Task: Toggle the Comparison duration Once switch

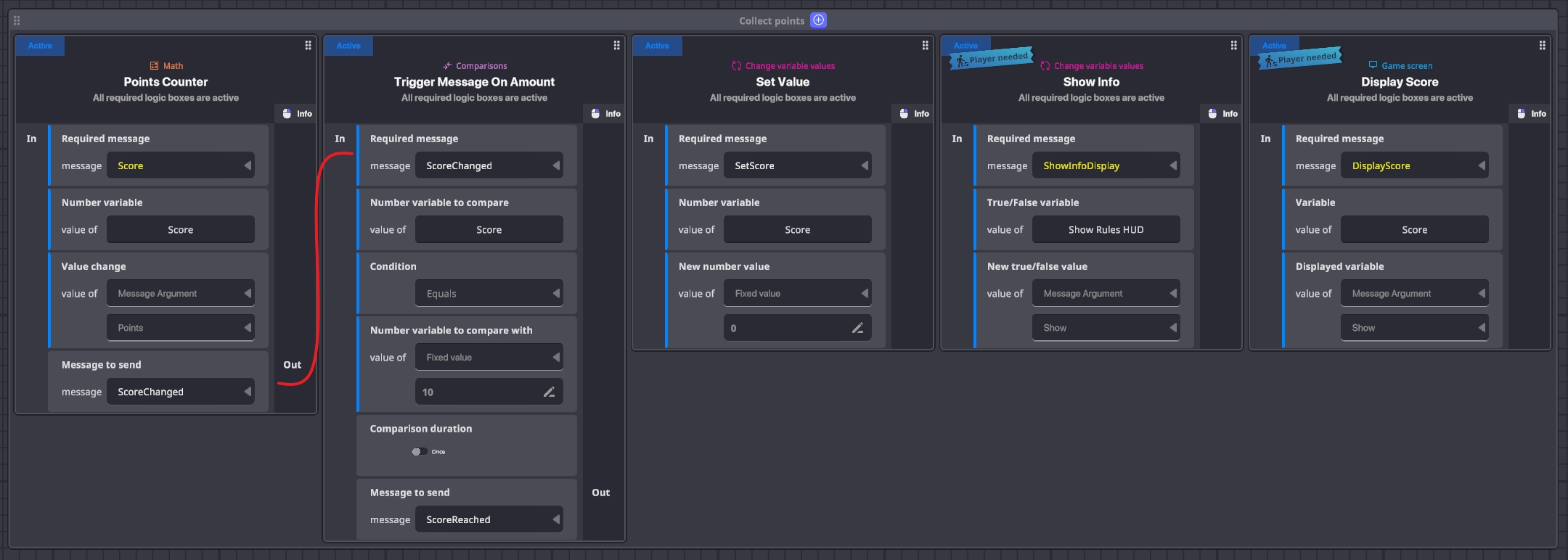Action: click(419, 452)
